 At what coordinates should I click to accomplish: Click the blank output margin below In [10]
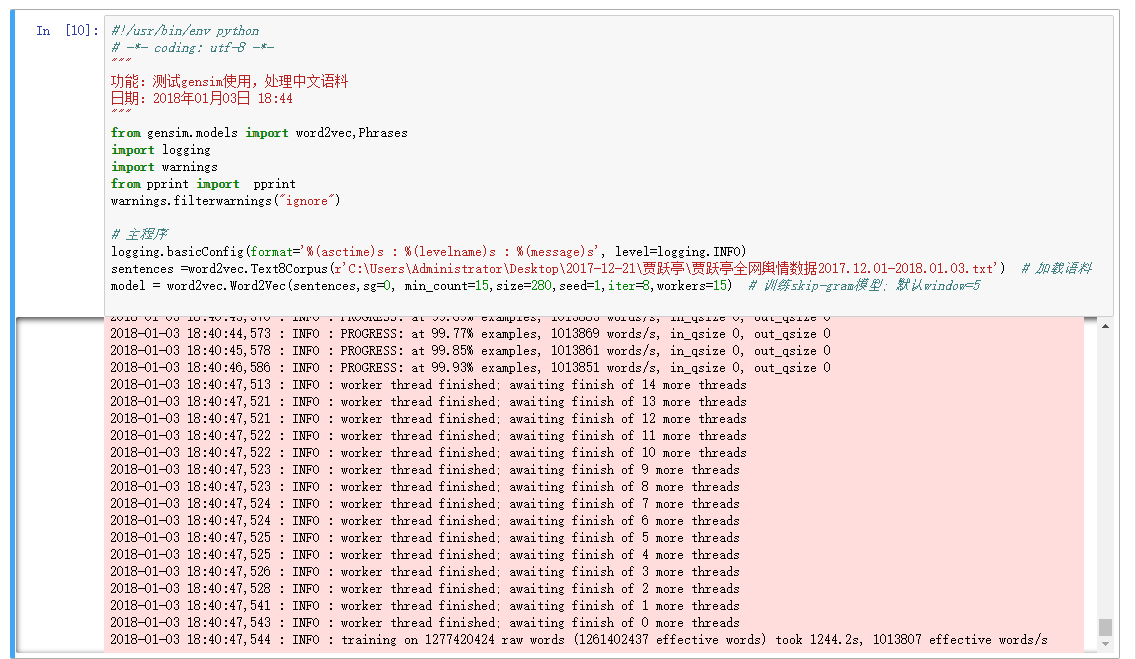[60, 480]
